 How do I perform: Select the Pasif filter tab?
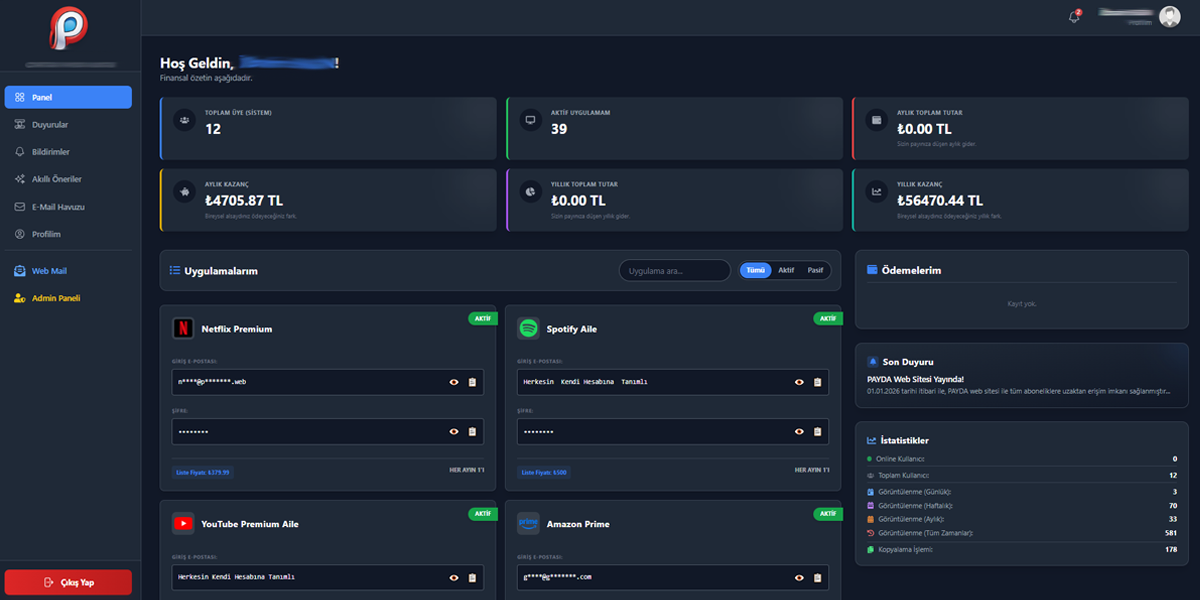coord(816,270)
